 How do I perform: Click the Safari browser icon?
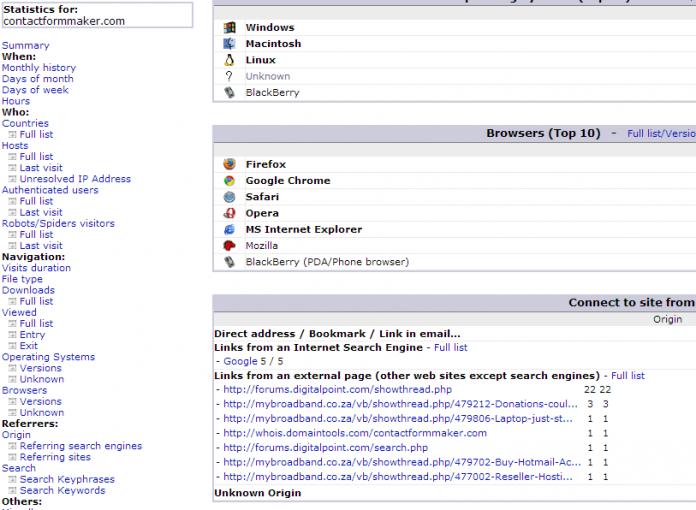(229, 197)
